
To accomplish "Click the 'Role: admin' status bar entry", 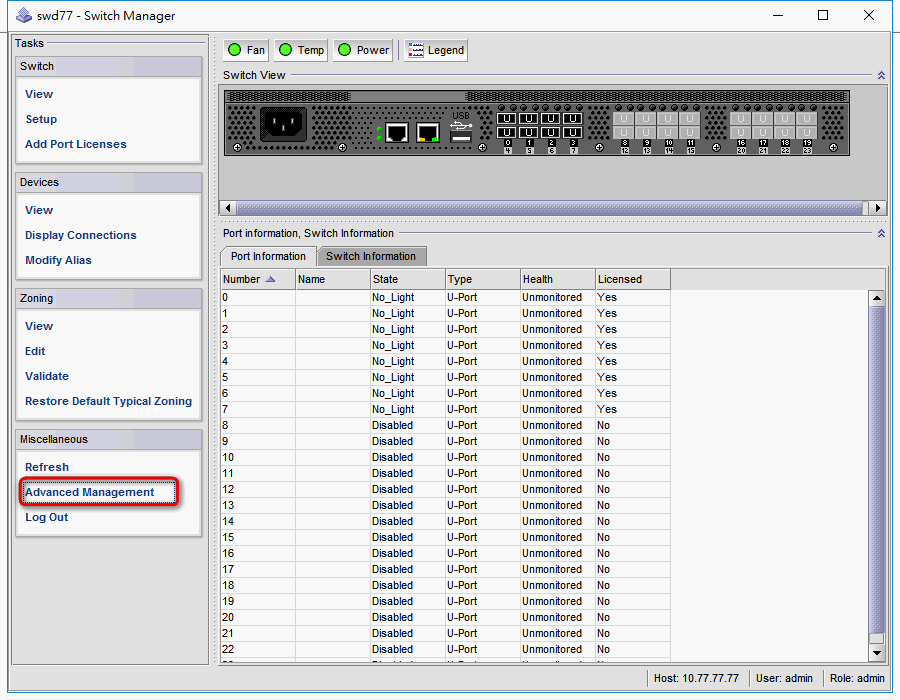I will (x=857, y=678).
